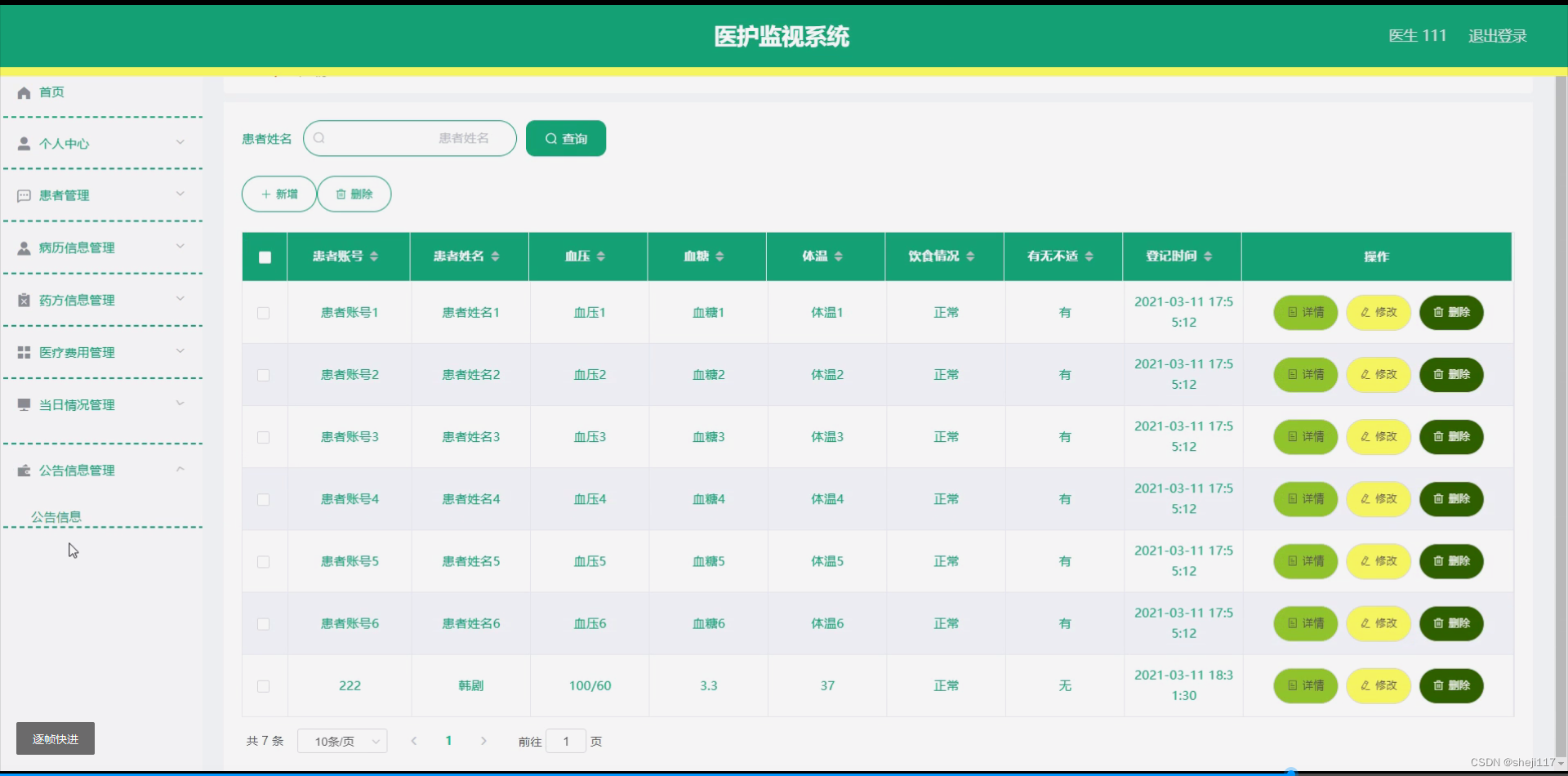Select the 个人中心 person icon
Screen dimensions: 1568x776
pyautogui.click(x=23, y=143)
